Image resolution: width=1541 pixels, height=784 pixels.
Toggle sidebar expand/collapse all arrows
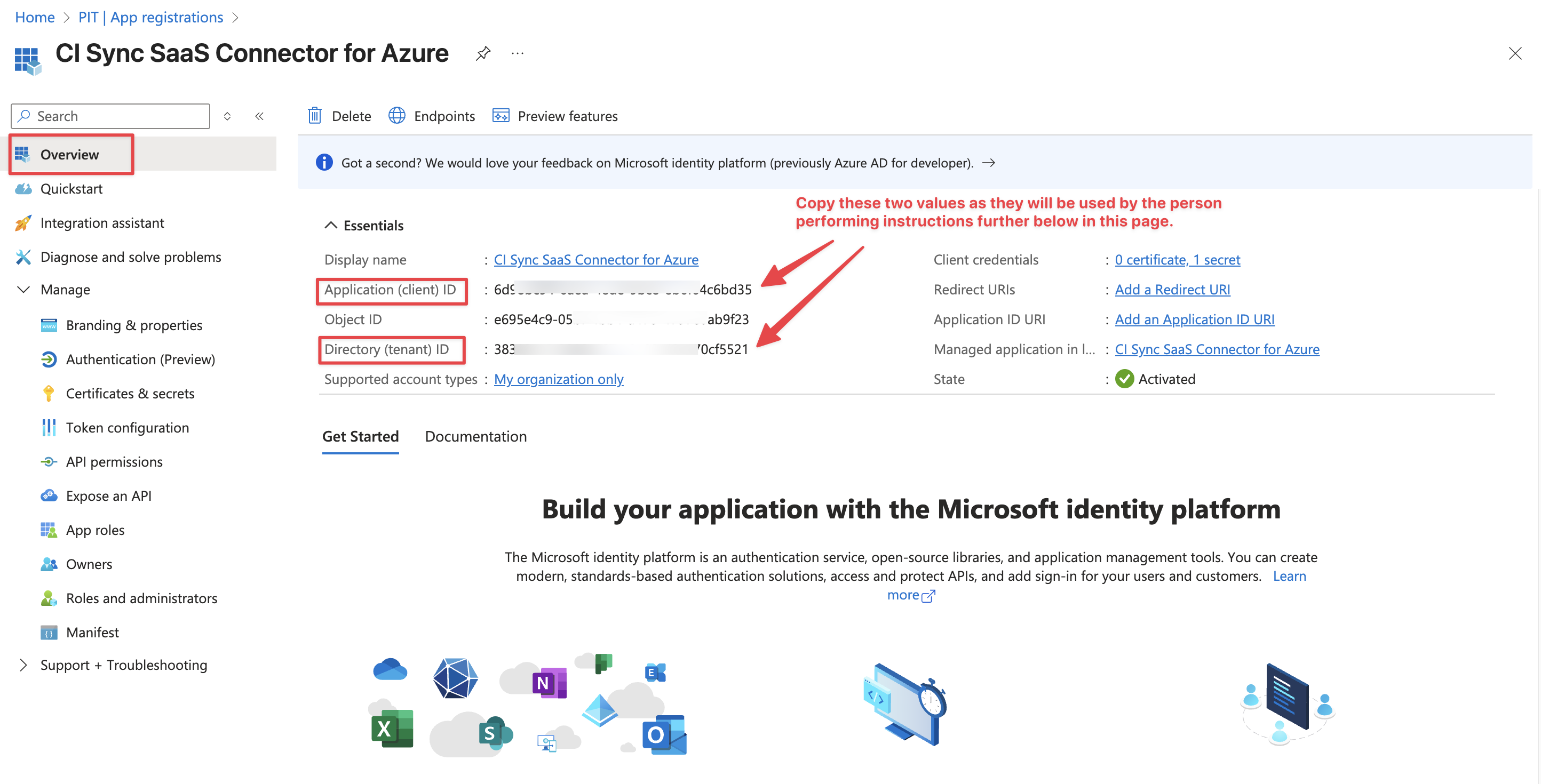pos(227,116)
